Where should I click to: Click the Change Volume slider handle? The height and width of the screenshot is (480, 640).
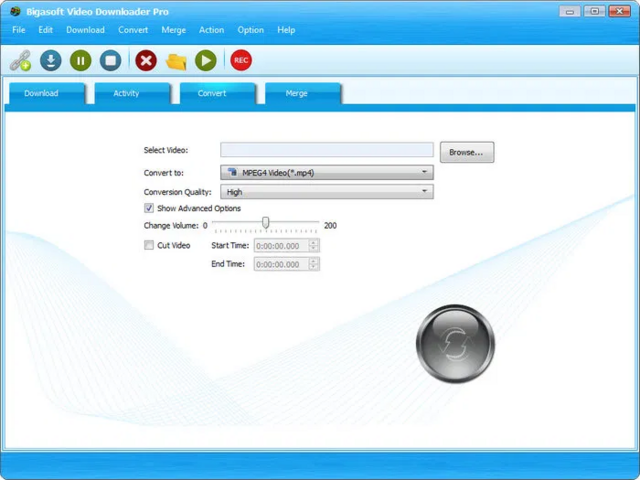click(x=266, y=223)
